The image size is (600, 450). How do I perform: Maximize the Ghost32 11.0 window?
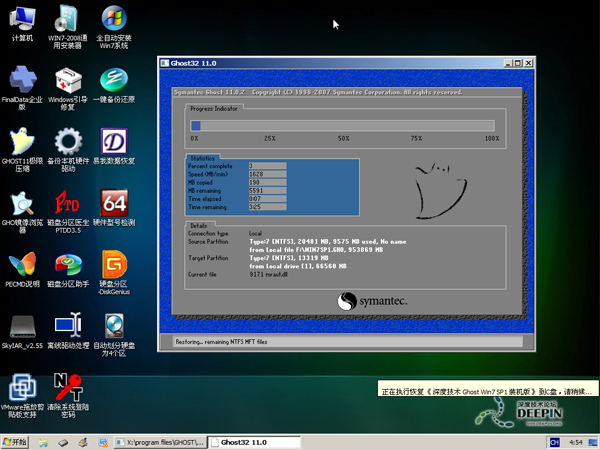[518, 63]
